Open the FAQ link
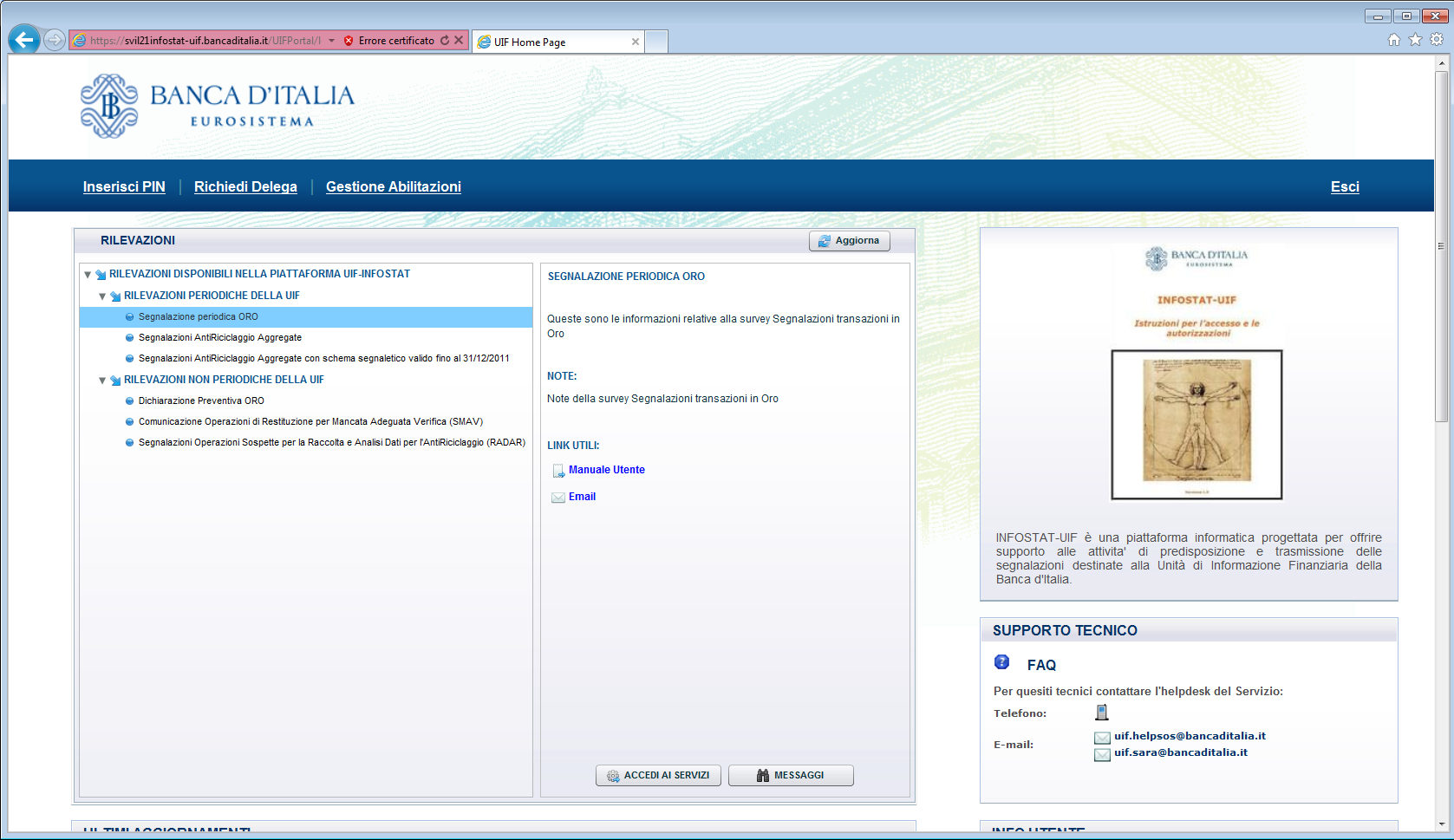 click(1041, 665)
